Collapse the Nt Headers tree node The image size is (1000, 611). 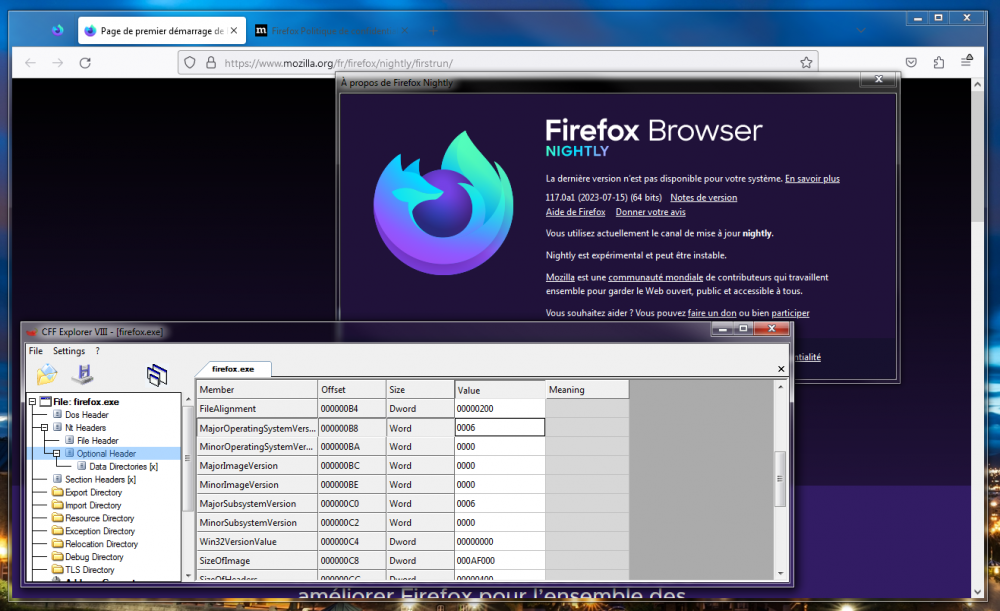(45, 428)
